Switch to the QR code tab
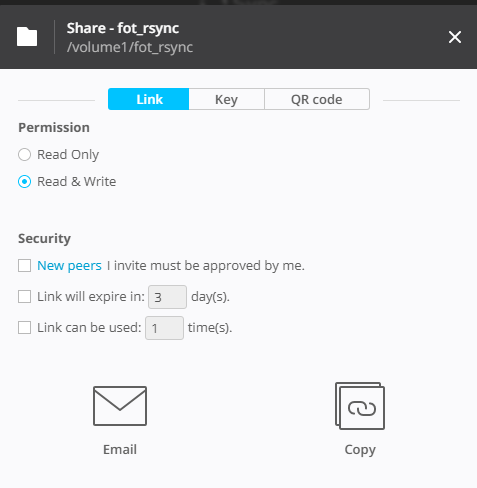 [317, 99]
